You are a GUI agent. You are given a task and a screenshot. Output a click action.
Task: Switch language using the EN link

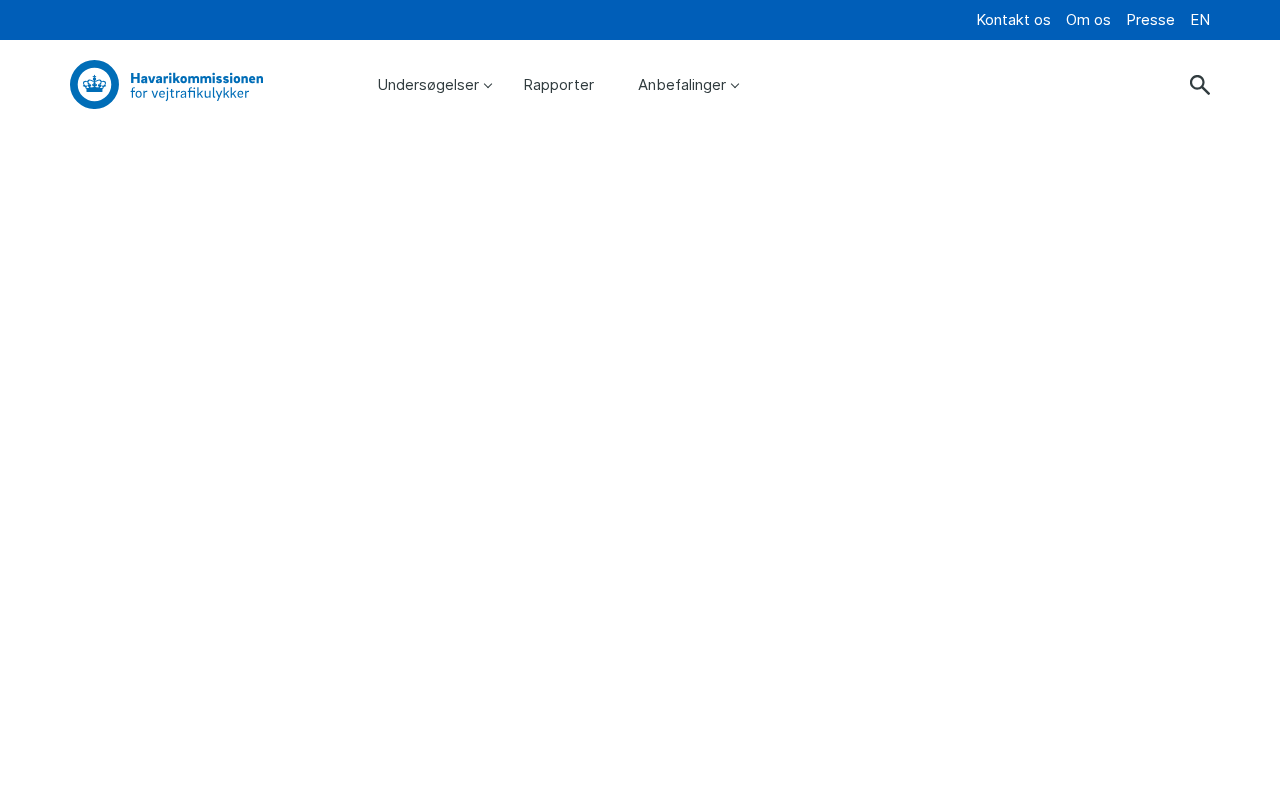coord(1200,20)
